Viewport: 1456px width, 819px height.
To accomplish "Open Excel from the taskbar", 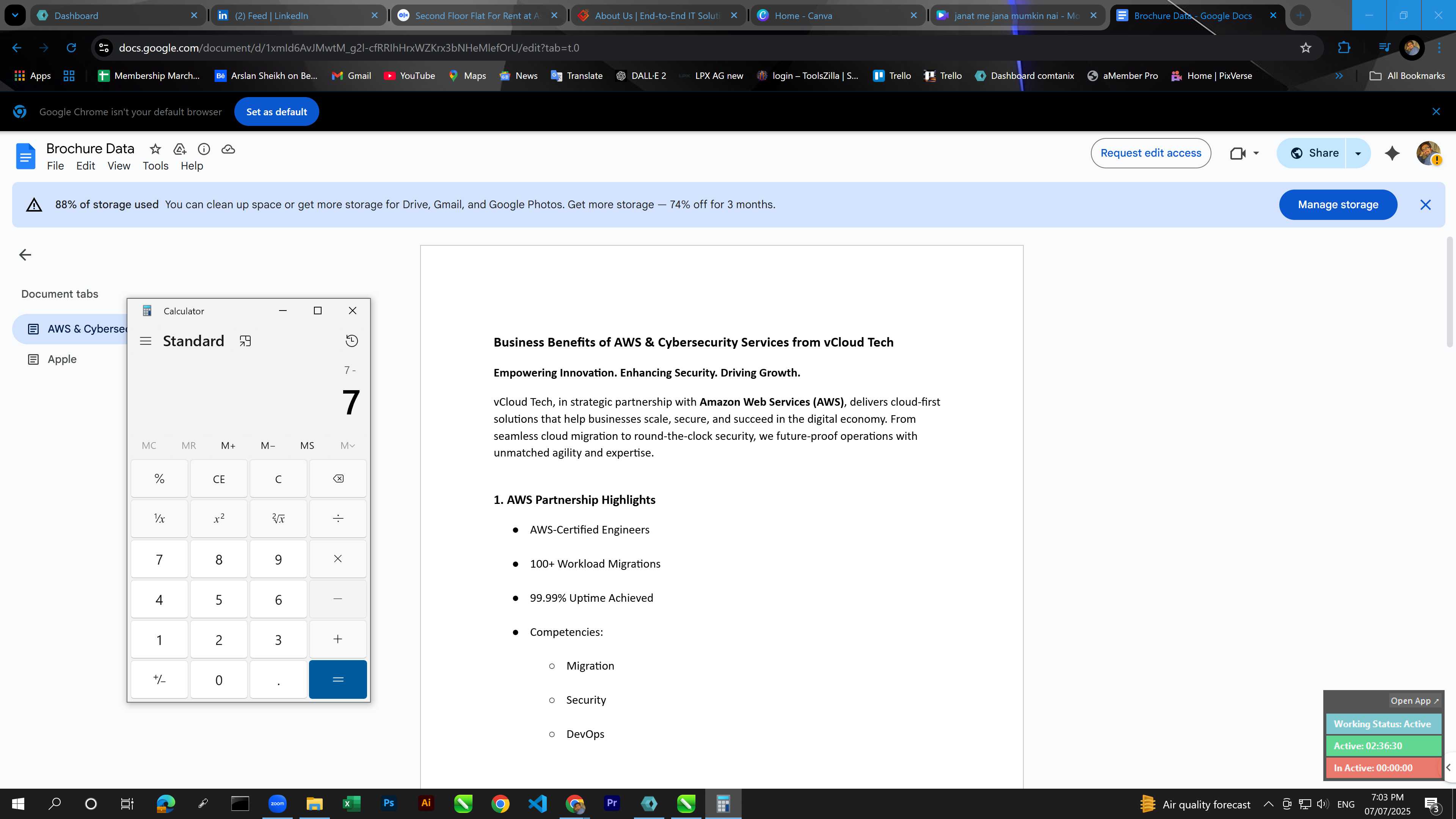I will (x=351, y=803).
